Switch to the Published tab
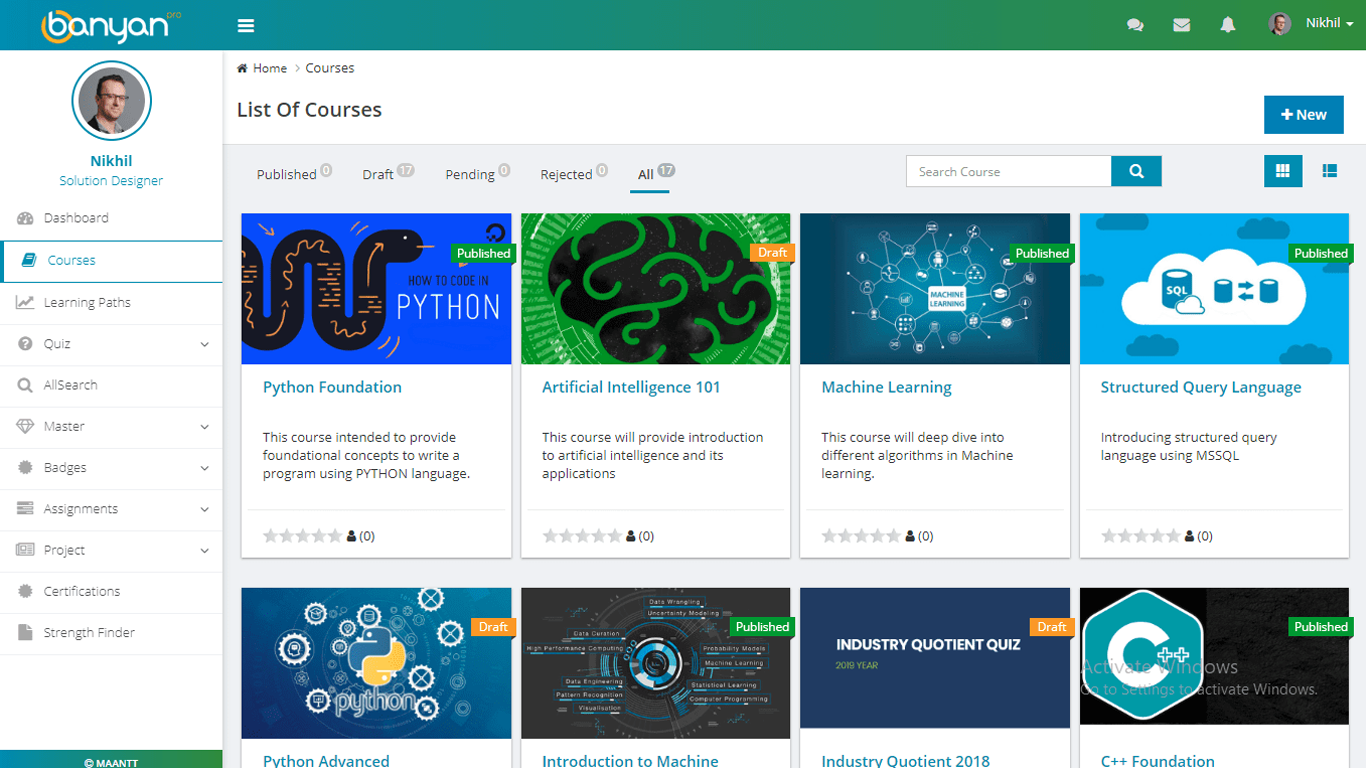 [x=294, y=174]
